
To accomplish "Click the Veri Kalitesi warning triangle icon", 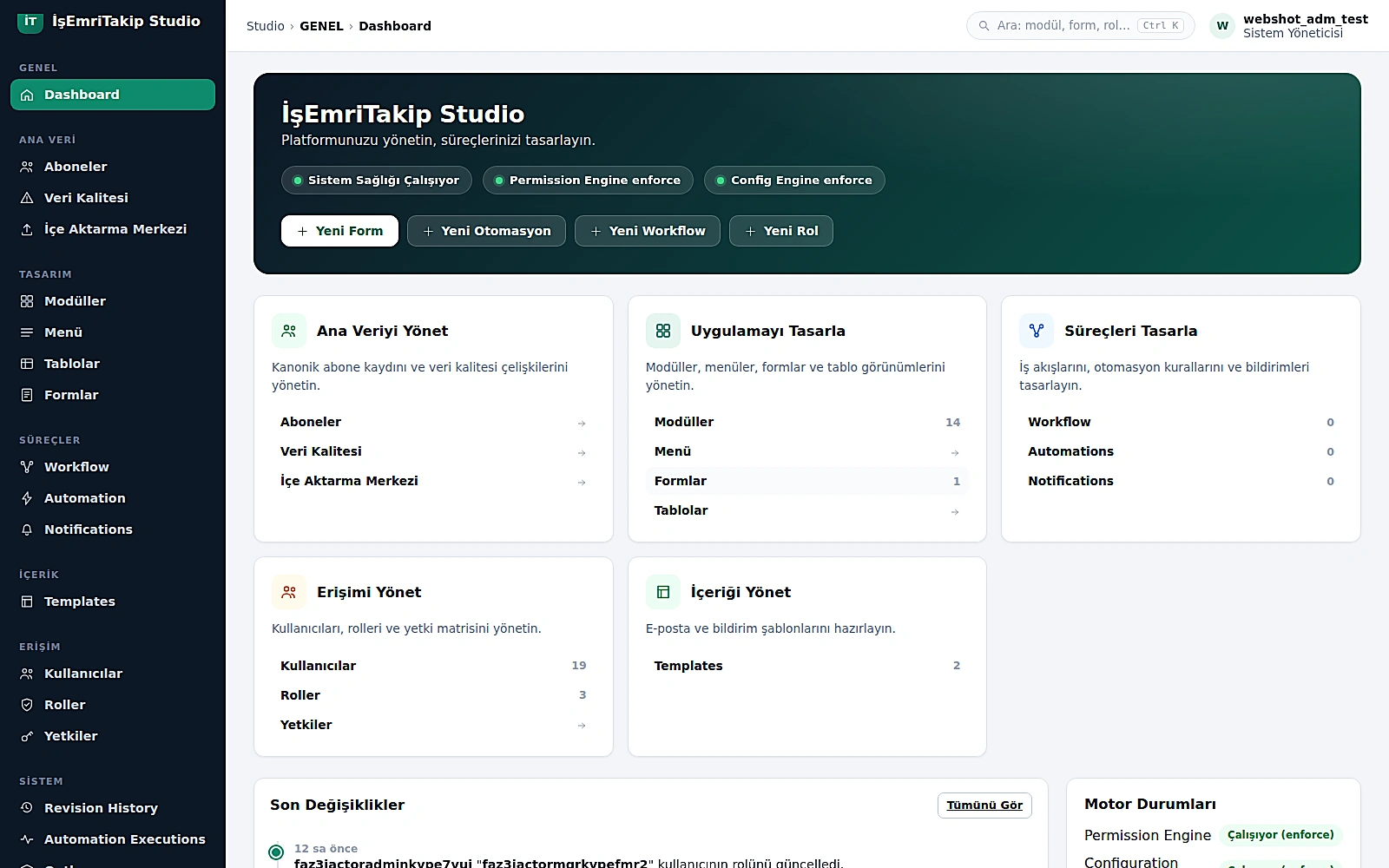I will pos(27,198).
